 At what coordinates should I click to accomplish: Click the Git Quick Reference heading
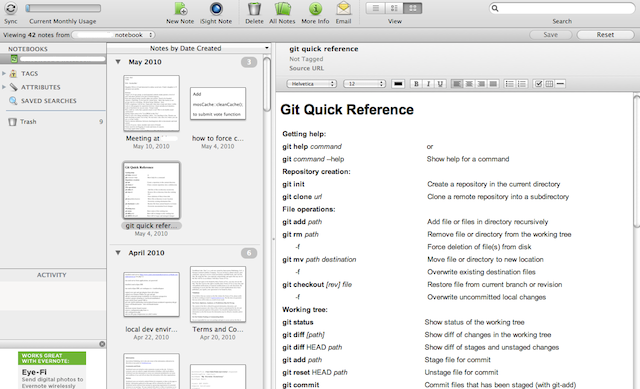pyautogui.click(x=347, y=110)
